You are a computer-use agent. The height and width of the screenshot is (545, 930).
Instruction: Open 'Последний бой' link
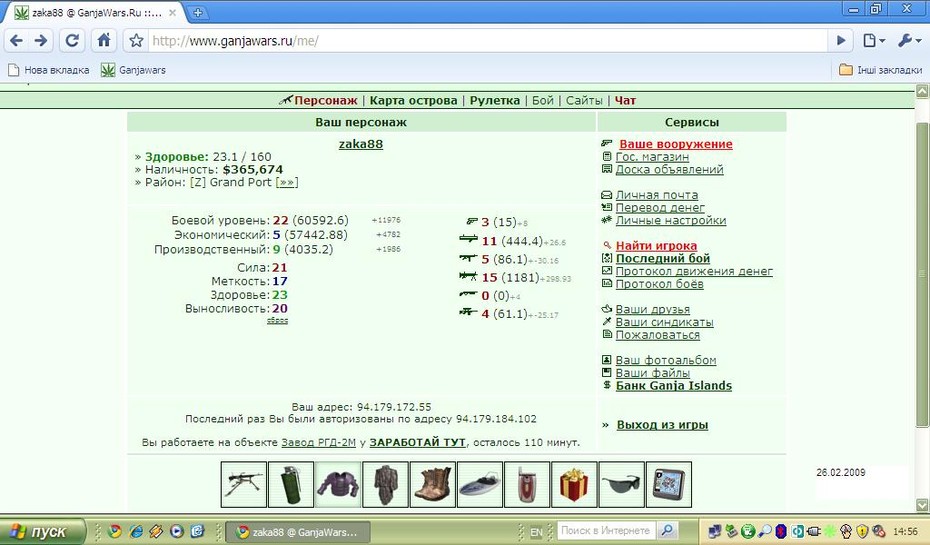[663, 258]
